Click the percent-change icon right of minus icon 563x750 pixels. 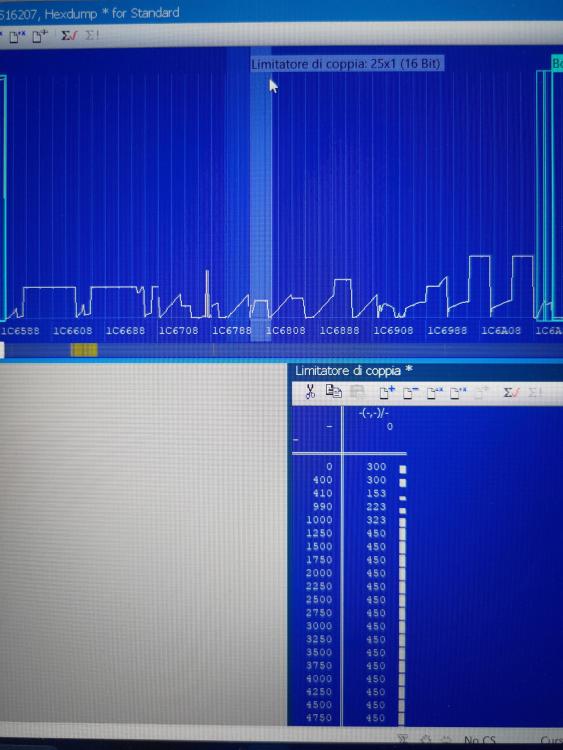click(x=434, y=393)
